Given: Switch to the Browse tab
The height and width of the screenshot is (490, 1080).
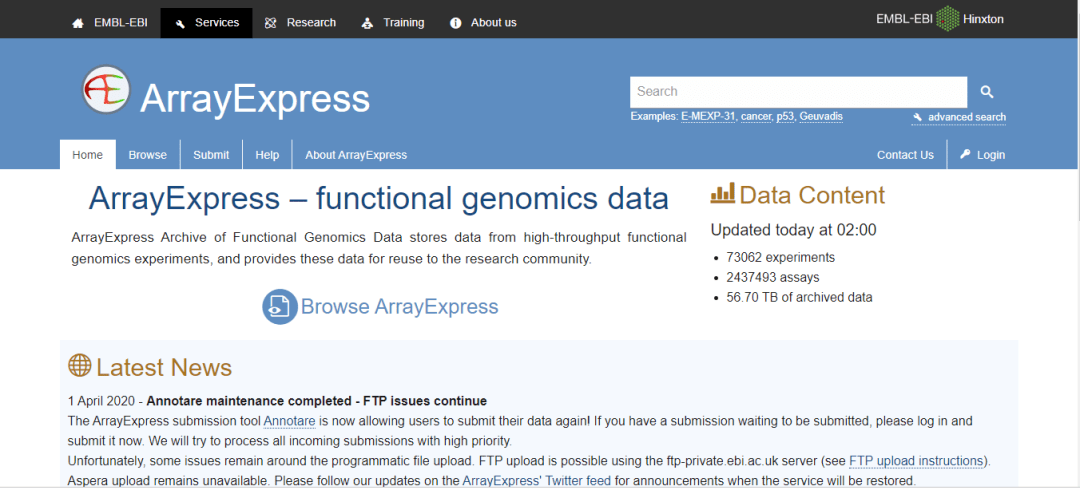Looking at the screenshot, I should (x=148, y=155).
